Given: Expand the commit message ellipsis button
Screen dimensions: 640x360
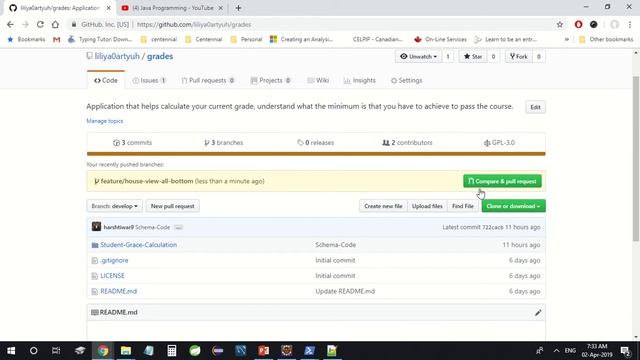Looking at the screenshot, I should coord(178,227).
